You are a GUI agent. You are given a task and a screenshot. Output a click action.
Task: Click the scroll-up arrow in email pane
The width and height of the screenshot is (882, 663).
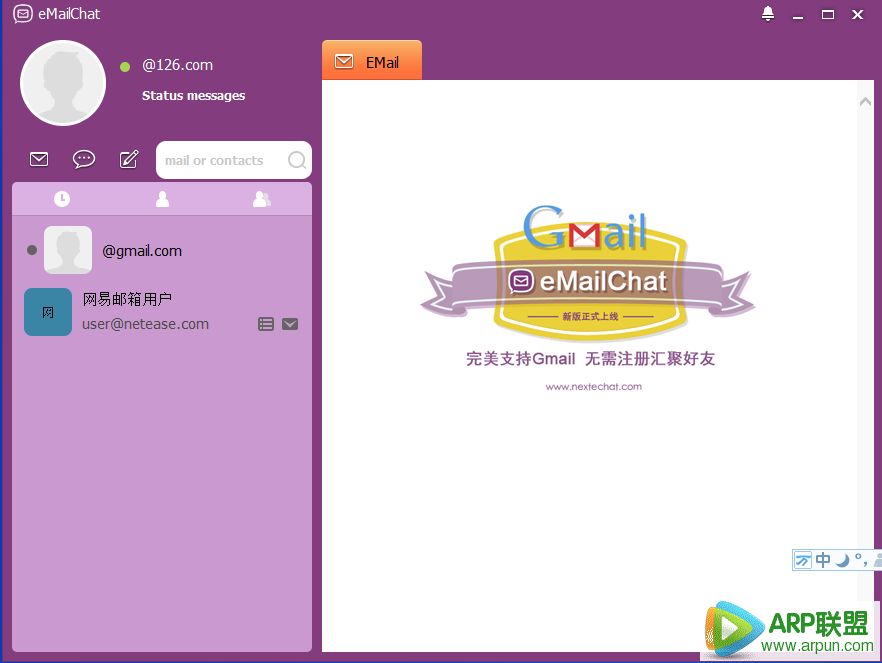click(x=866, y=102)
